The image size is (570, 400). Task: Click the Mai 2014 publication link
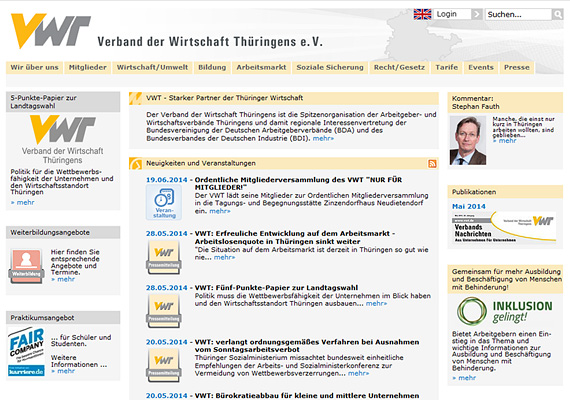tap(469, 207)
